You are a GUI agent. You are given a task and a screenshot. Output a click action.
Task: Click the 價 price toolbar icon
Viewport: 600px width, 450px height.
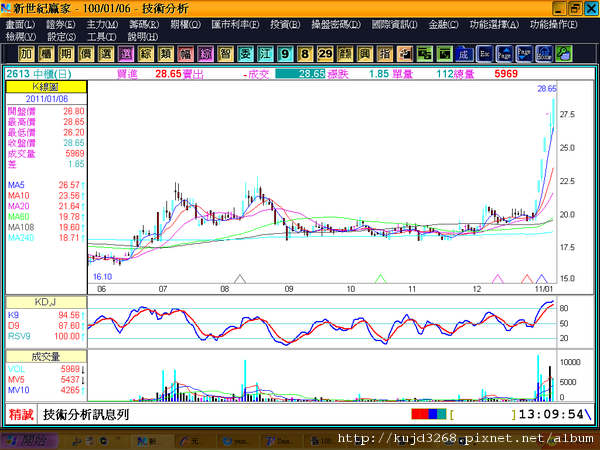tap(86, 54)
